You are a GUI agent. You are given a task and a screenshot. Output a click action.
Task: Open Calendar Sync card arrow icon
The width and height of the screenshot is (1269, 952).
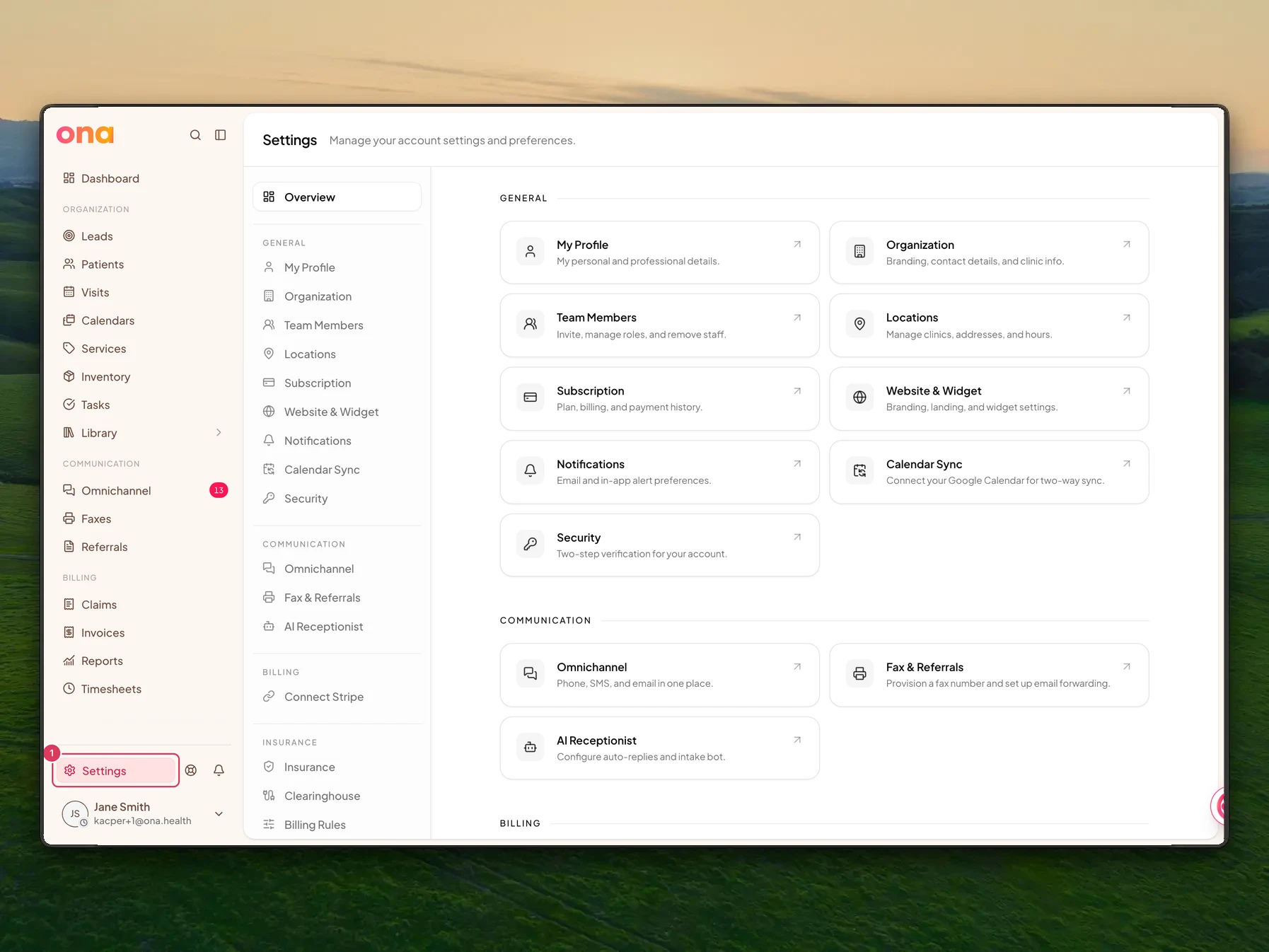click(x=1127, y=464)
